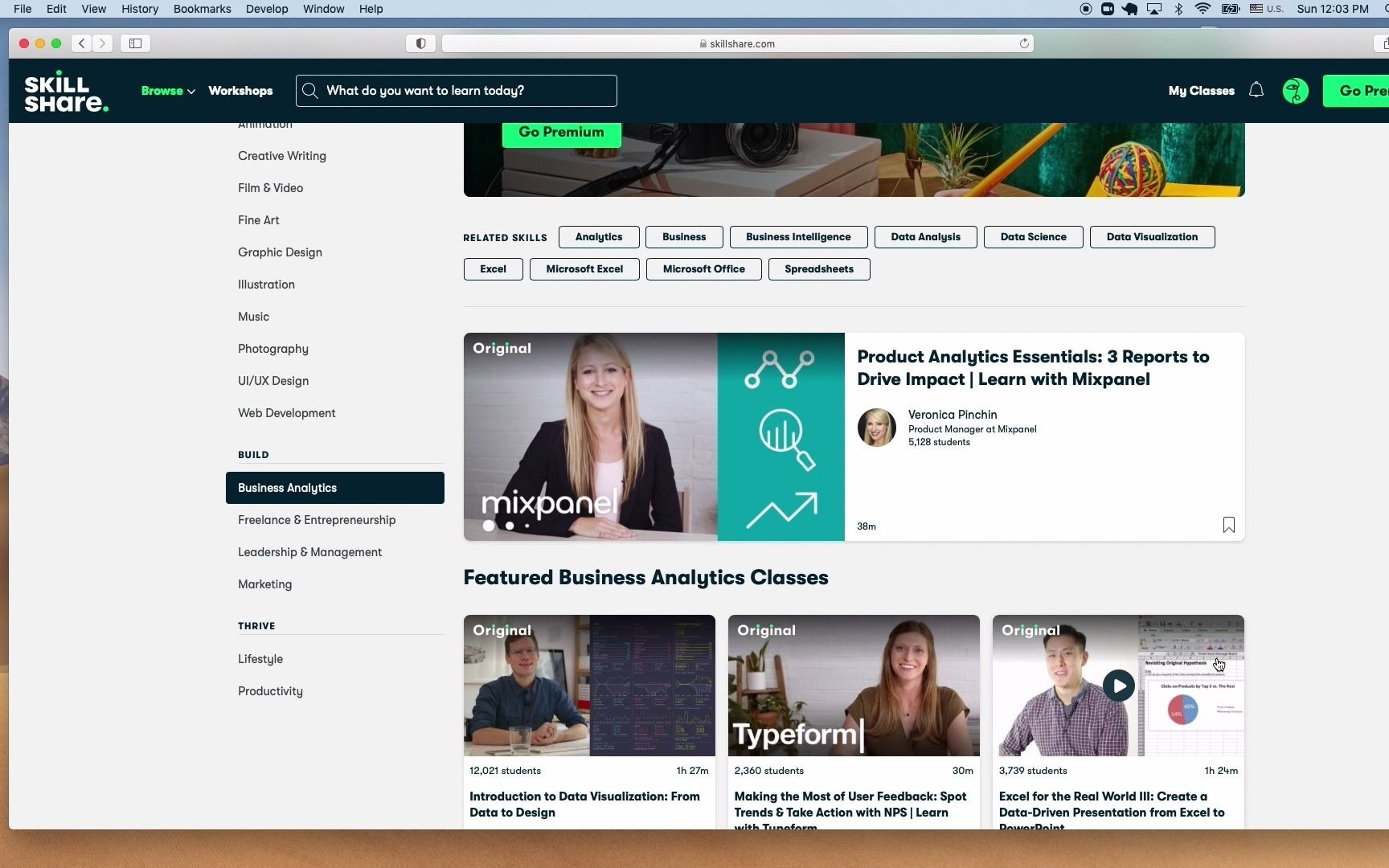Open the Window menu
Viewport: 1389px width, 868px height.
tap(323, 9)
